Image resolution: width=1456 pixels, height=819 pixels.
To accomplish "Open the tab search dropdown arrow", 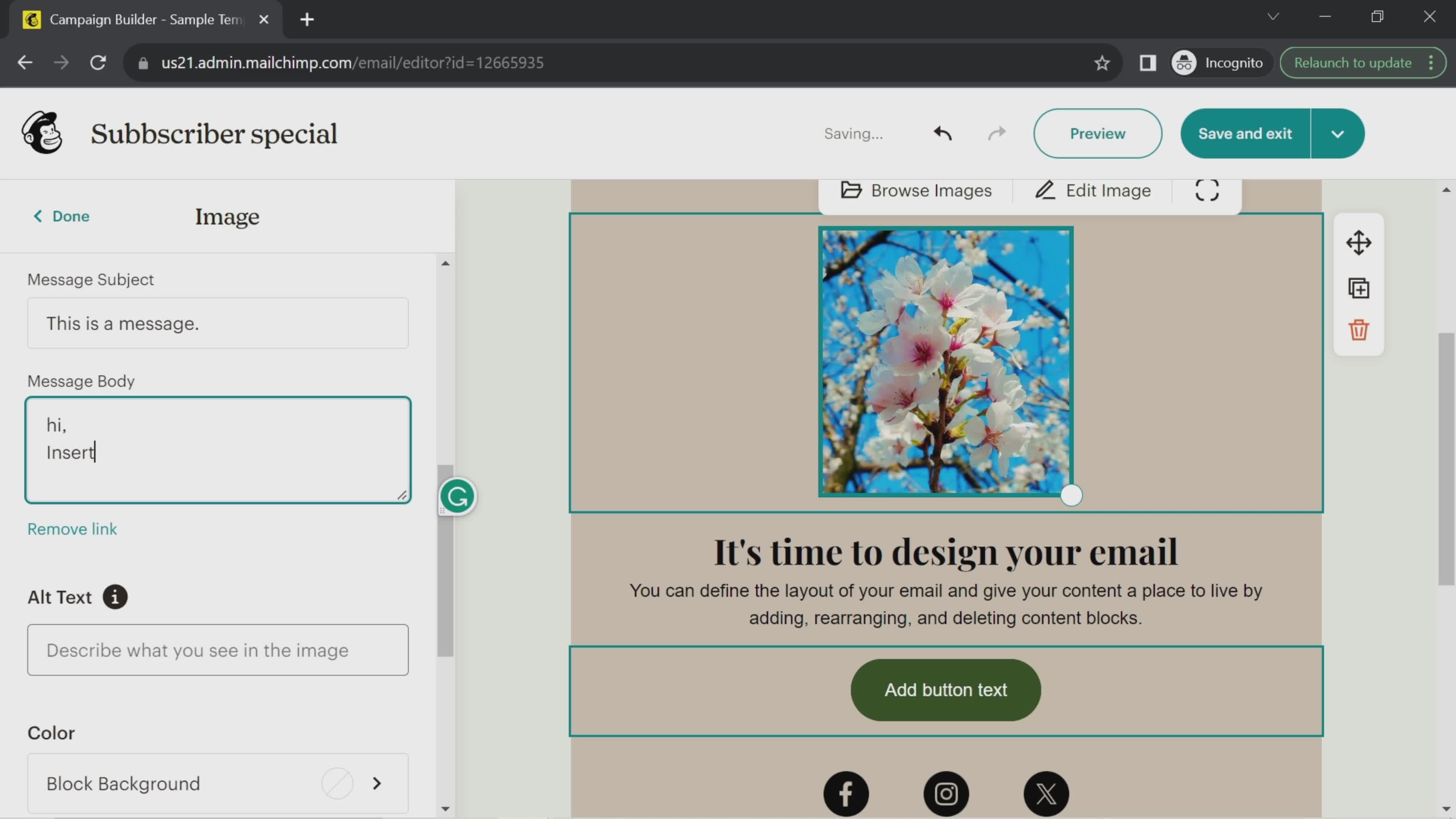I will click(x=1272, y=16).
